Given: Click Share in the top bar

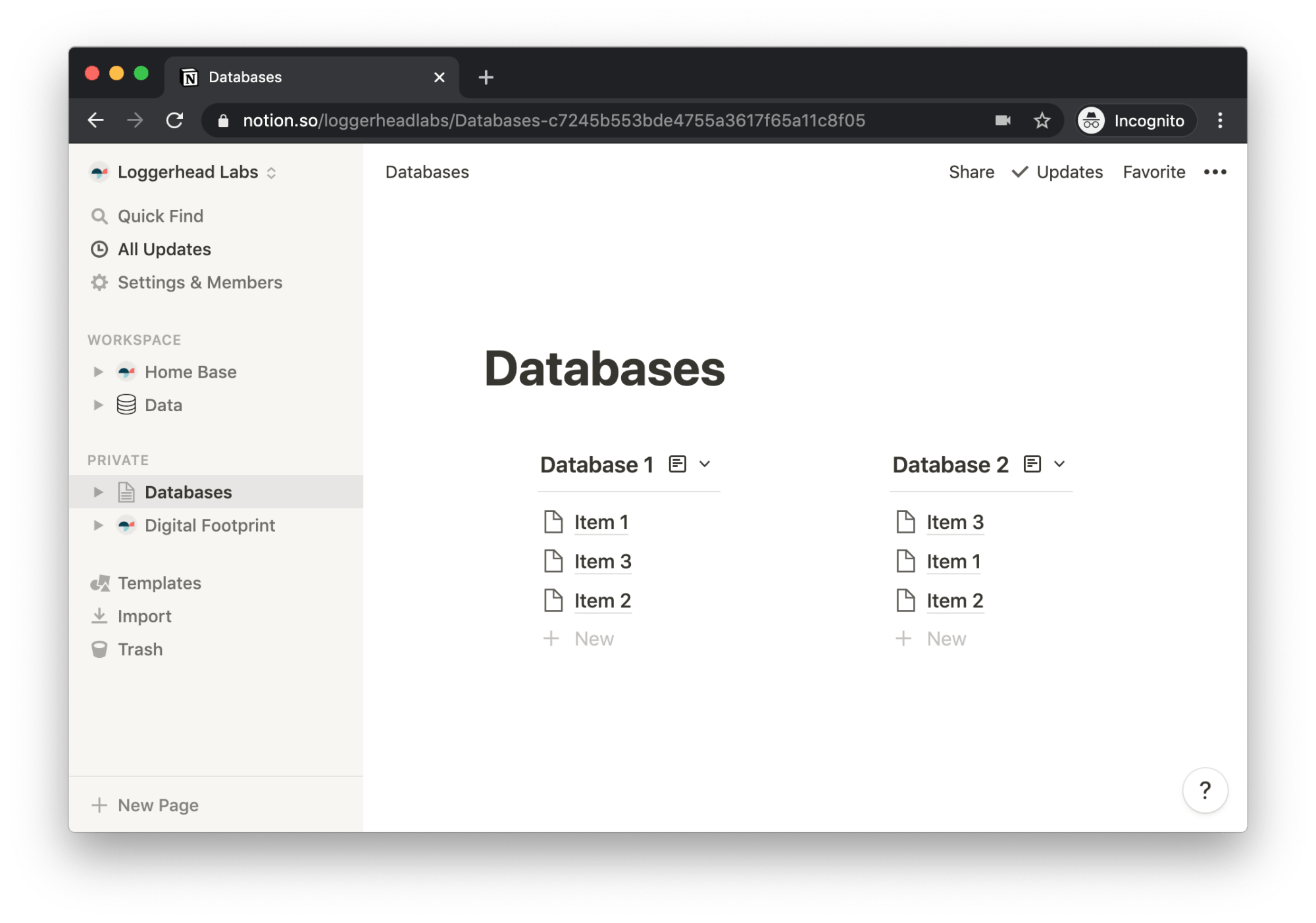Looking at the screenshot, I should tap(971, 172).
